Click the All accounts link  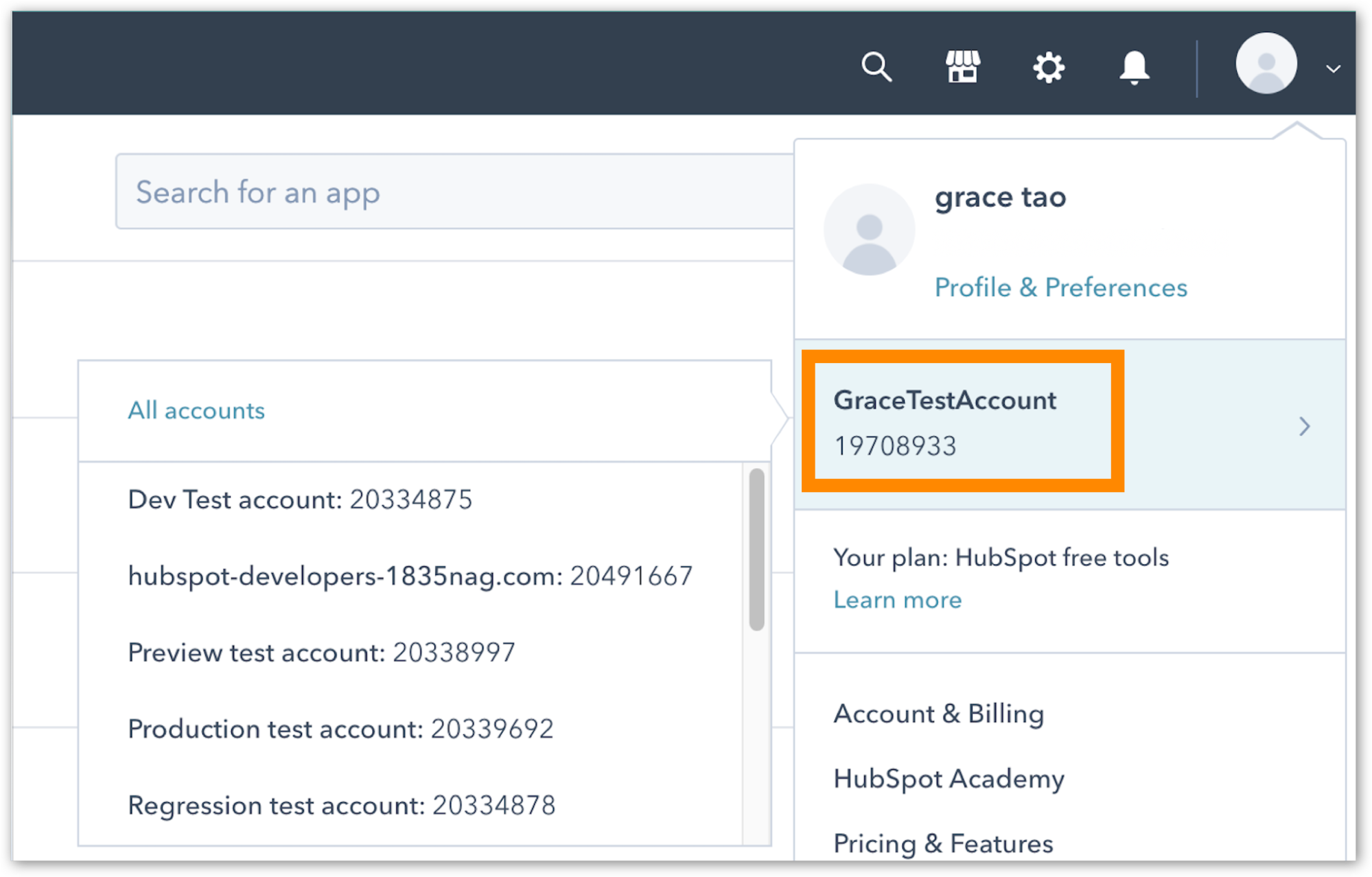[x=196, y=410]
